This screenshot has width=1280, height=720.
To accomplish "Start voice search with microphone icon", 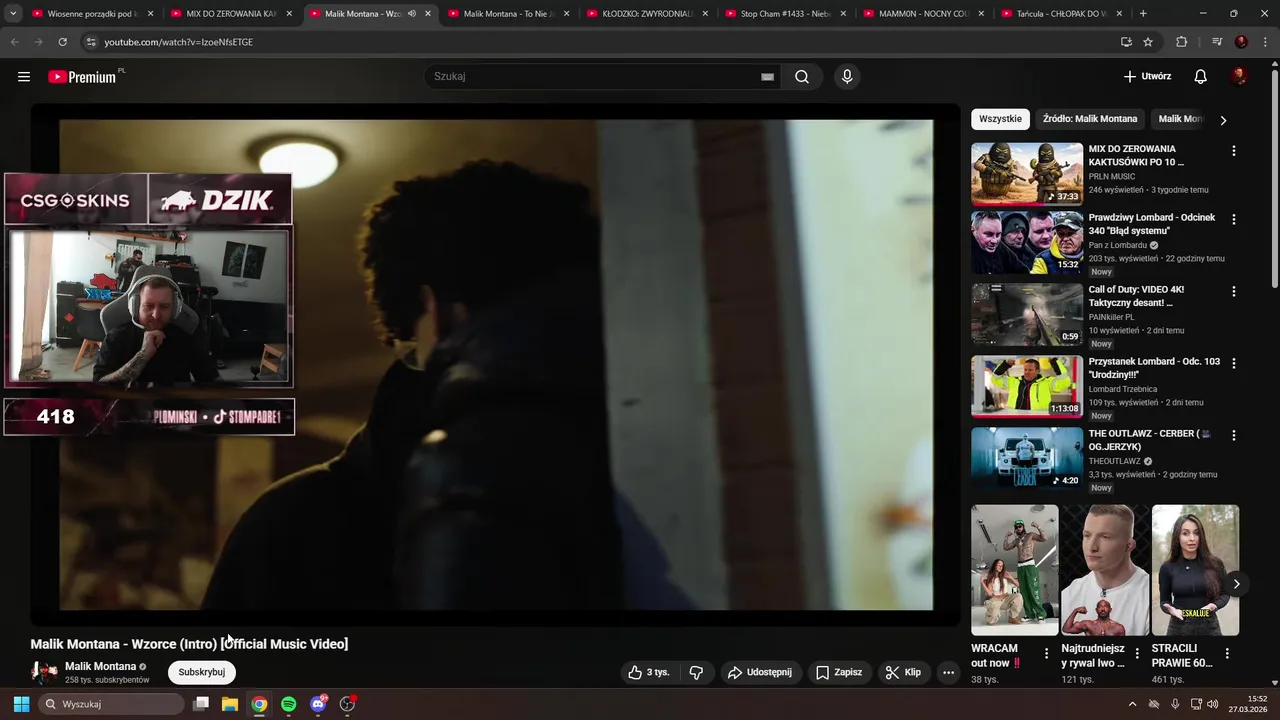I will click(847, 77).
